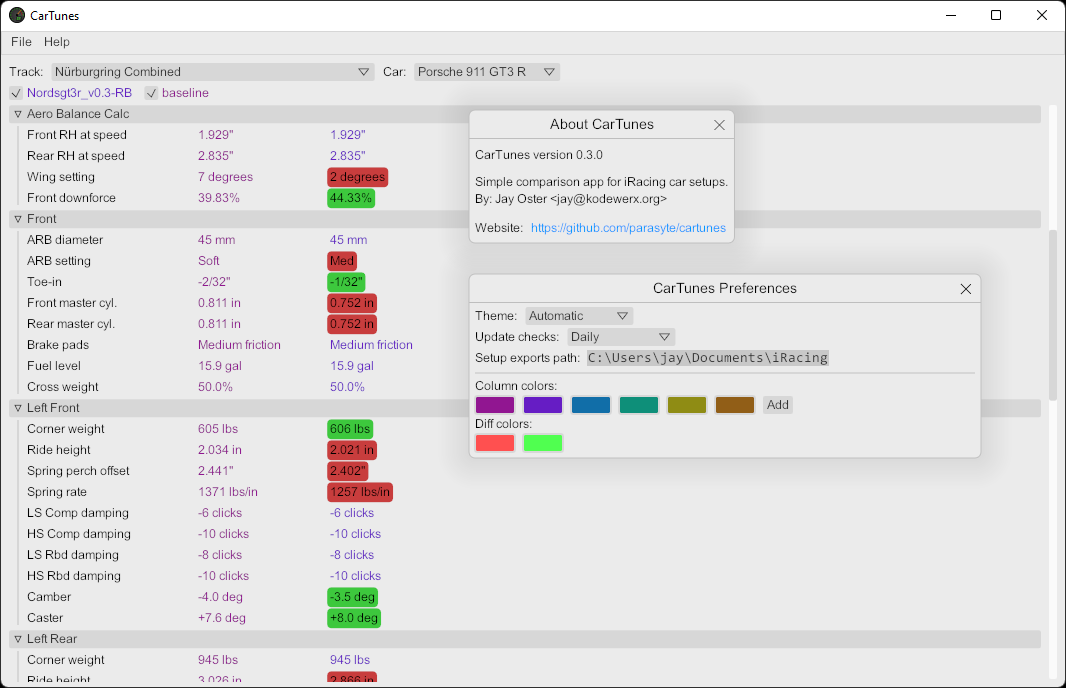This screenshot has width=1066, height=688.
Task: Click the 'Soft' ARB setting value
Action: (209, 261)
